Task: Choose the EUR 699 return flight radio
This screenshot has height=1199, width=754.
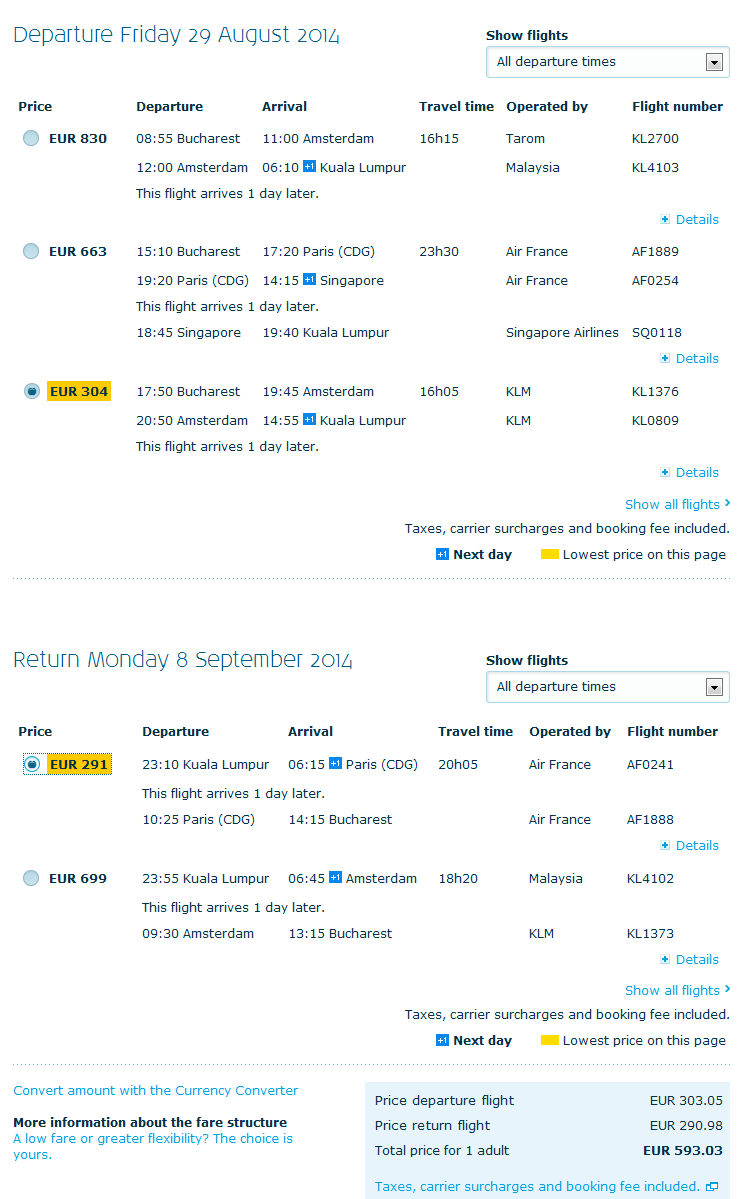Action: tap(31, 879)
